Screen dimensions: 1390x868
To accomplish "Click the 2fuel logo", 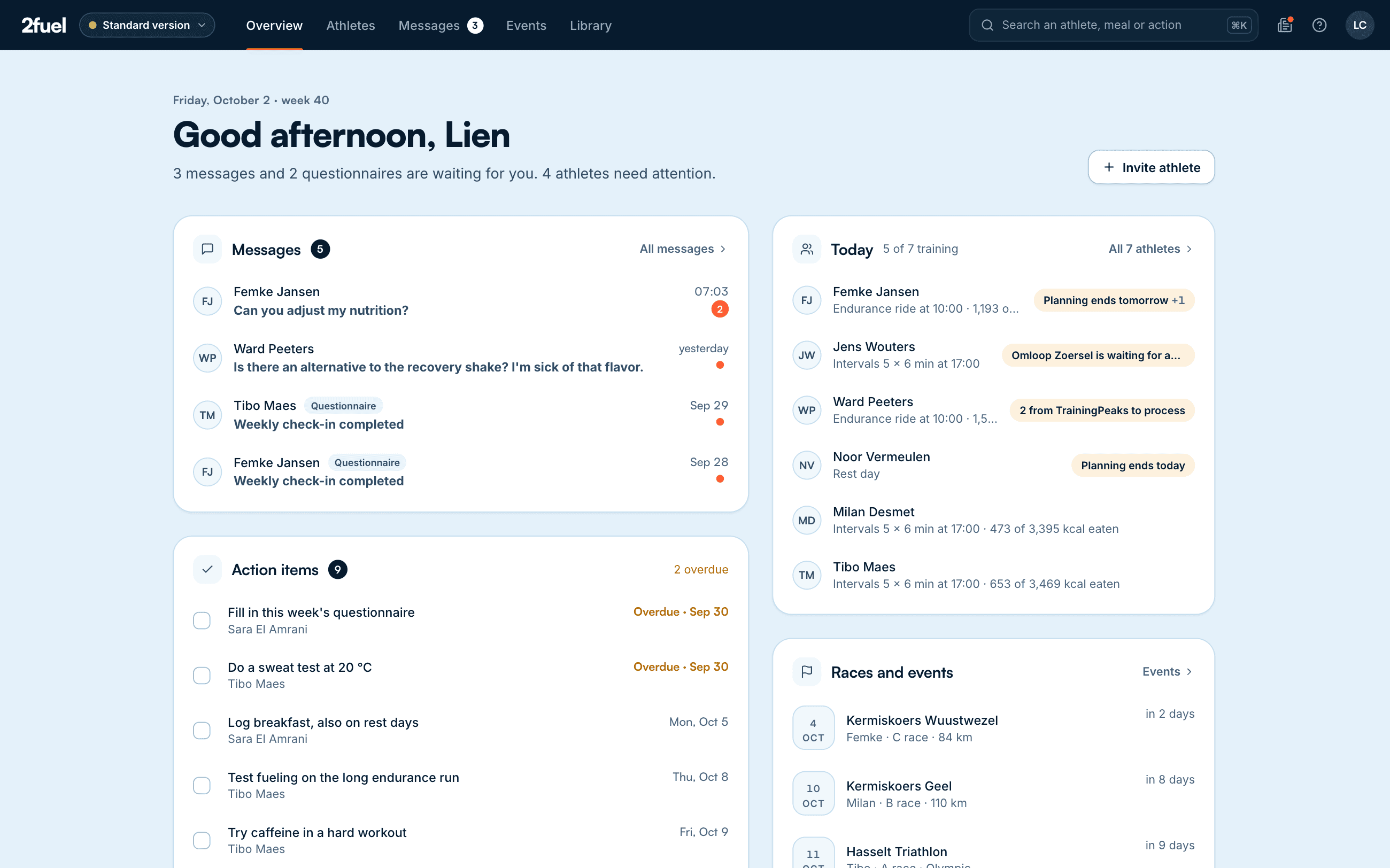I will [44, 25].
